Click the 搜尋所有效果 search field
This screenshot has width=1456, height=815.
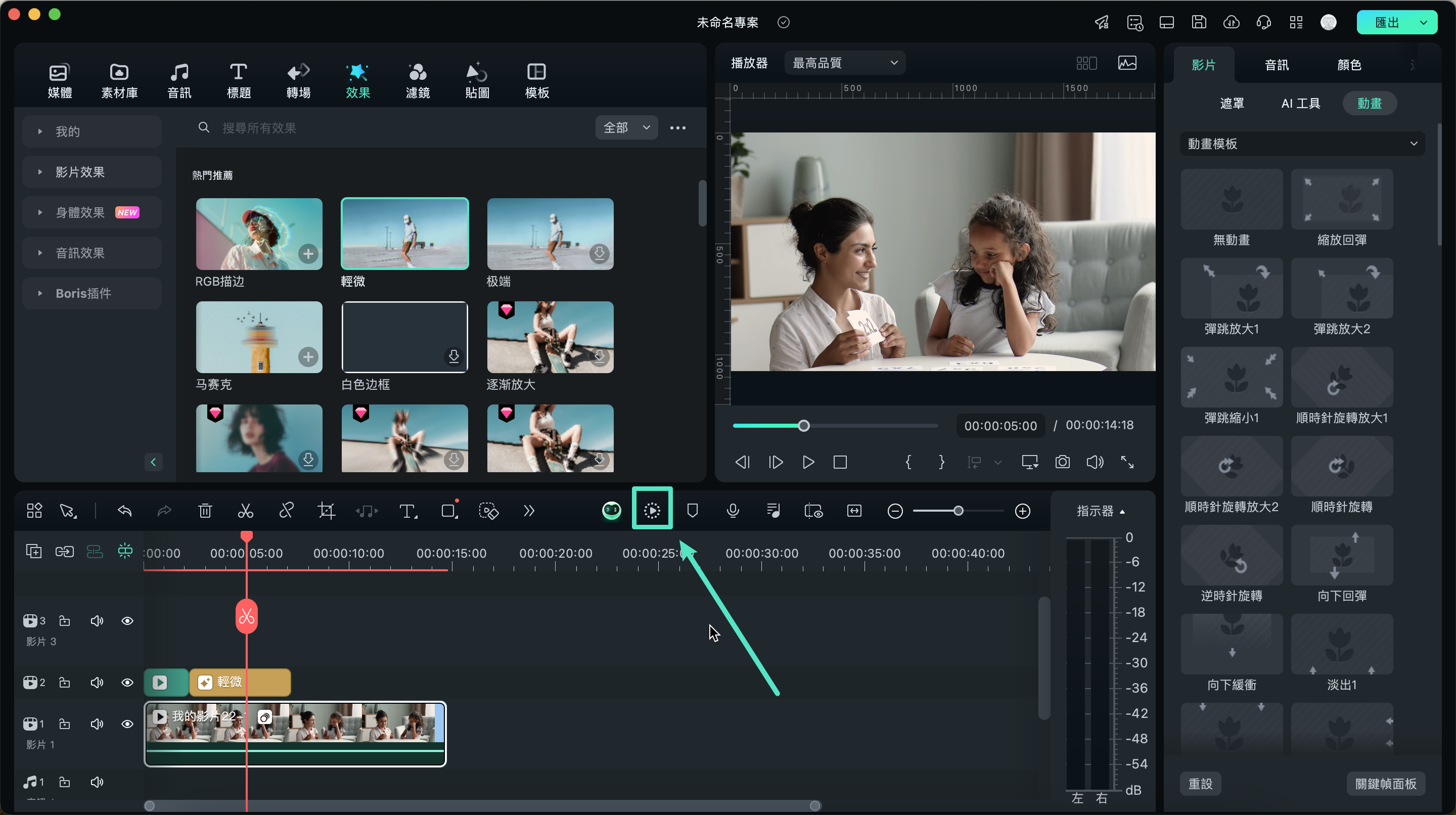click(x=390, y=128)
